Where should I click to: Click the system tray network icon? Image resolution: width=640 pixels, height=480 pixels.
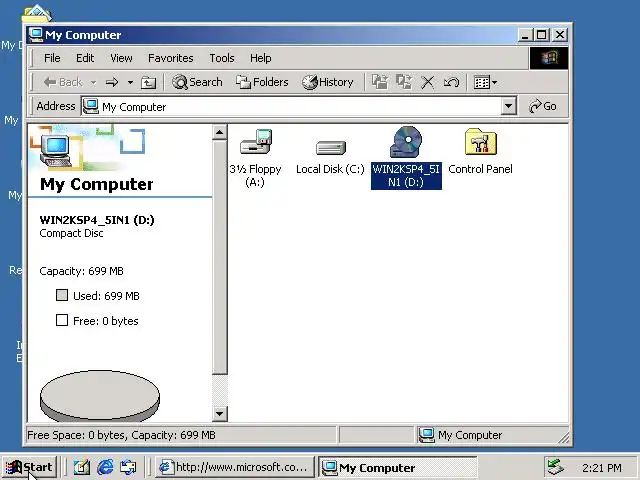point(555,467)
